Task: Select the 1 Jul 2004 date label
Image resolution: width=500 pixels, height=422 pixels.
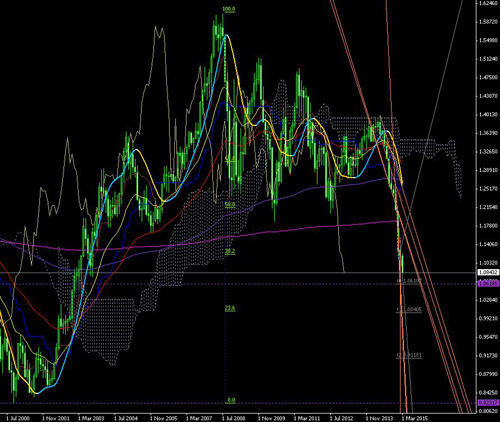Action: click(126, 418)
